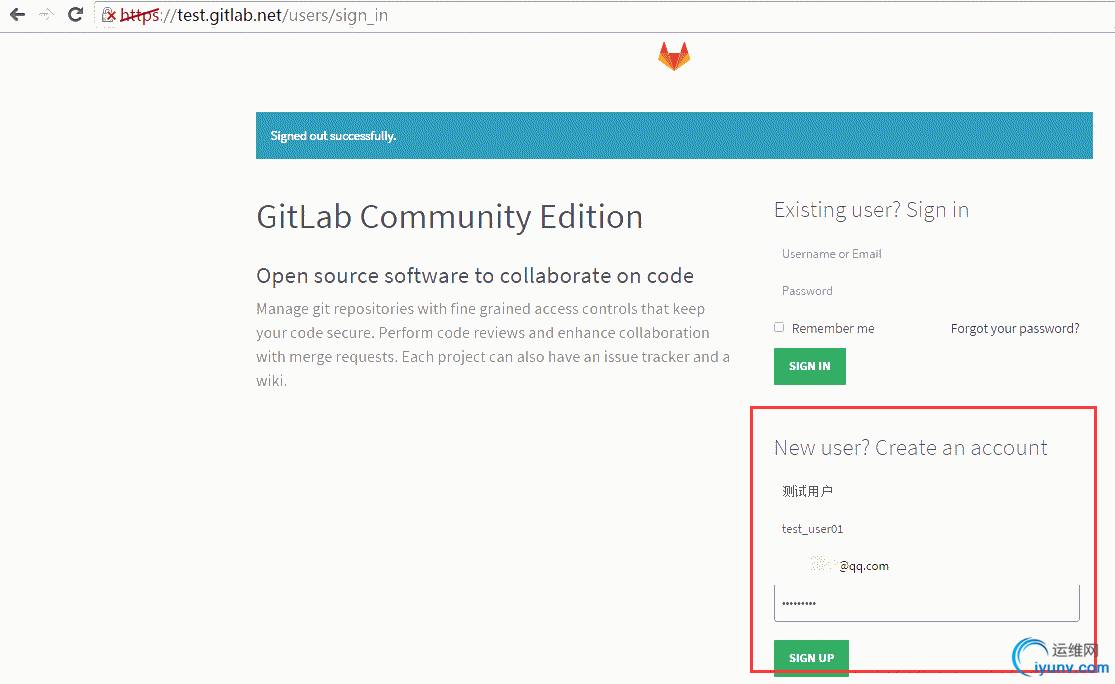Select the 'New user? Create an account' heading

coord(911,448)
